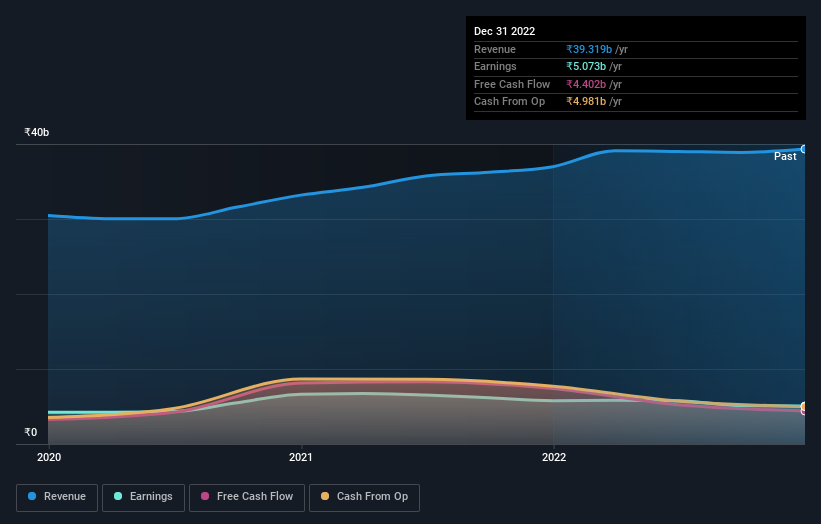Screen dimensions: 821x524
Task: Toggle the Free Cash Flow legend button
Action: click(x=247, y=497)
